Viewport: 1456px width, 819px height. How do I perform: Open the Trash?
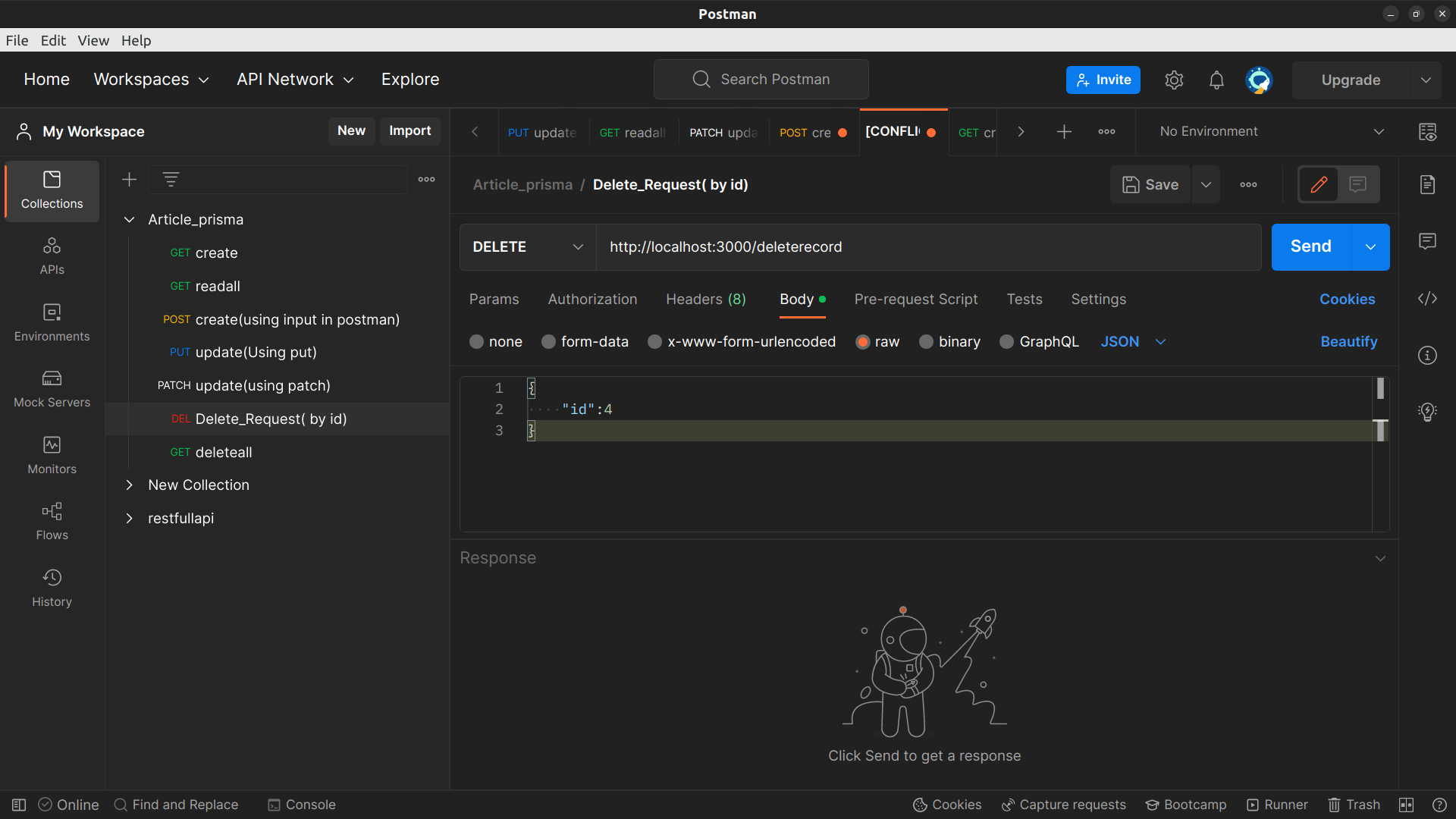pos(1355,805)
